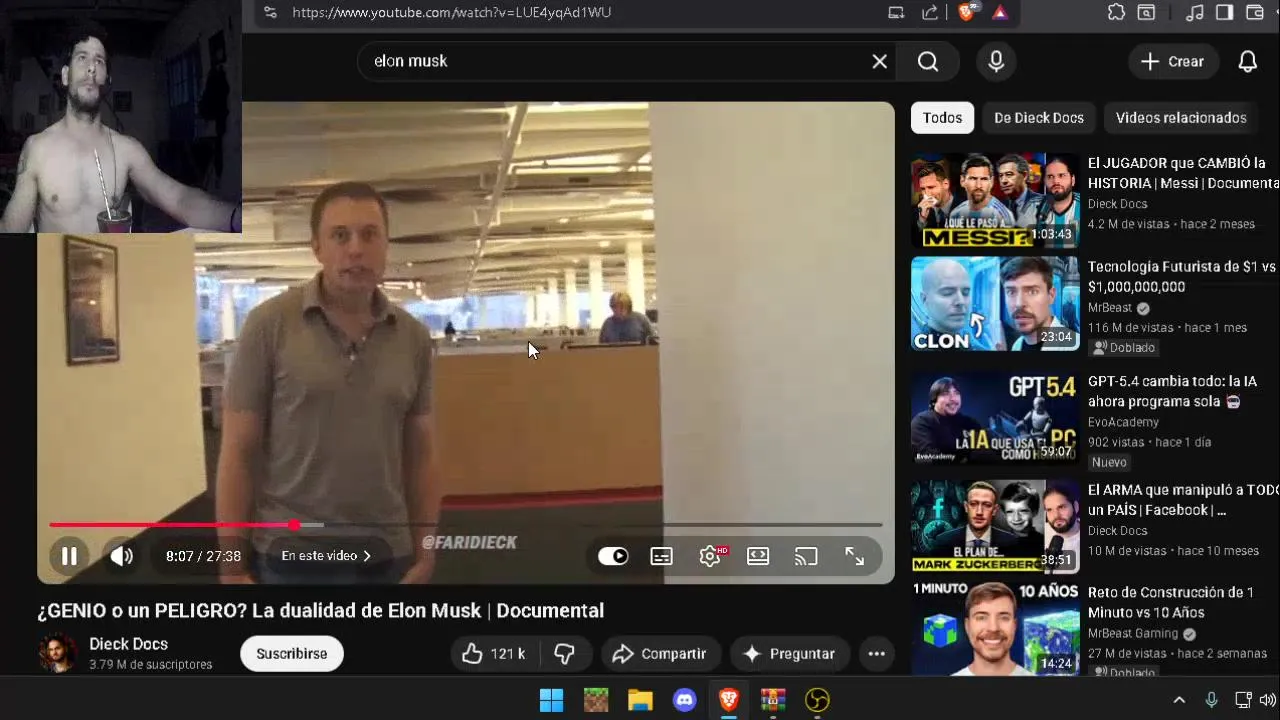This screenshot has height=720, width=1280.
Task: Open the Crear menu
Action: pyautogui.click(x=1173, y=62)
